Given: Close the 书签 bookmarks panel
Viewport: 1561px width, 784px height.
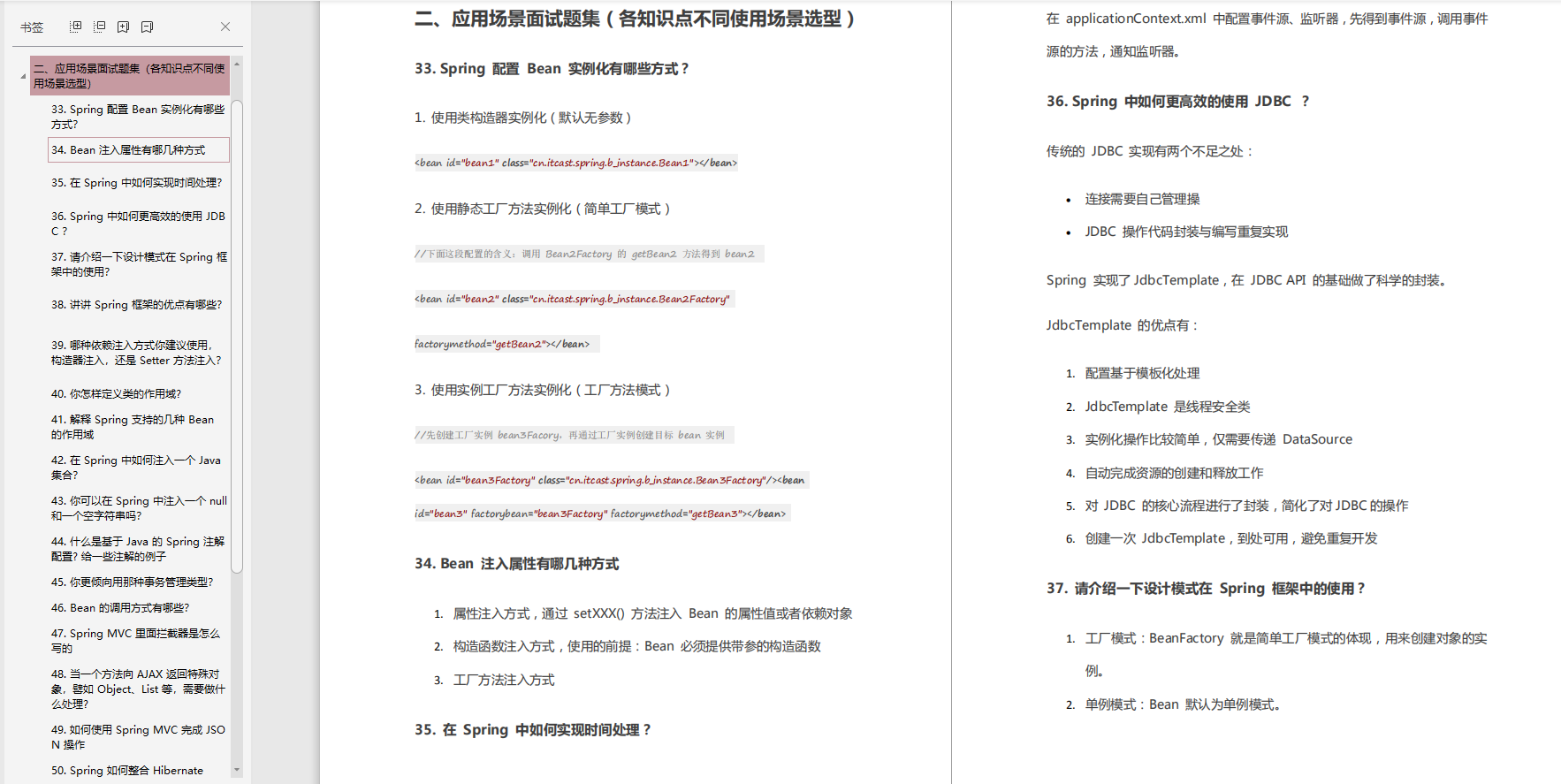Looking at the screenshot, I should (225, 27).
